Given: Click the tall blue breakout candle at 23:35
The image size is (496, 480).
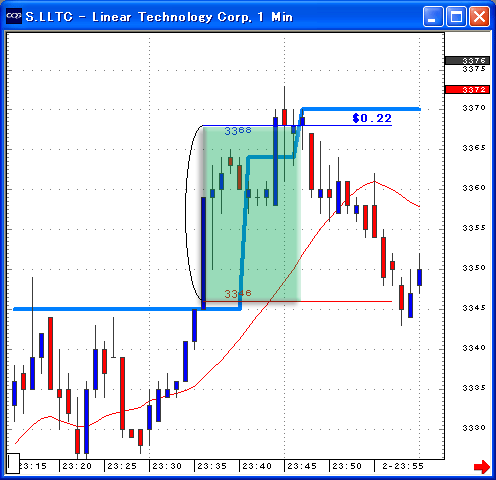Looking at the screenshot, I should click(x=203, y=253).
